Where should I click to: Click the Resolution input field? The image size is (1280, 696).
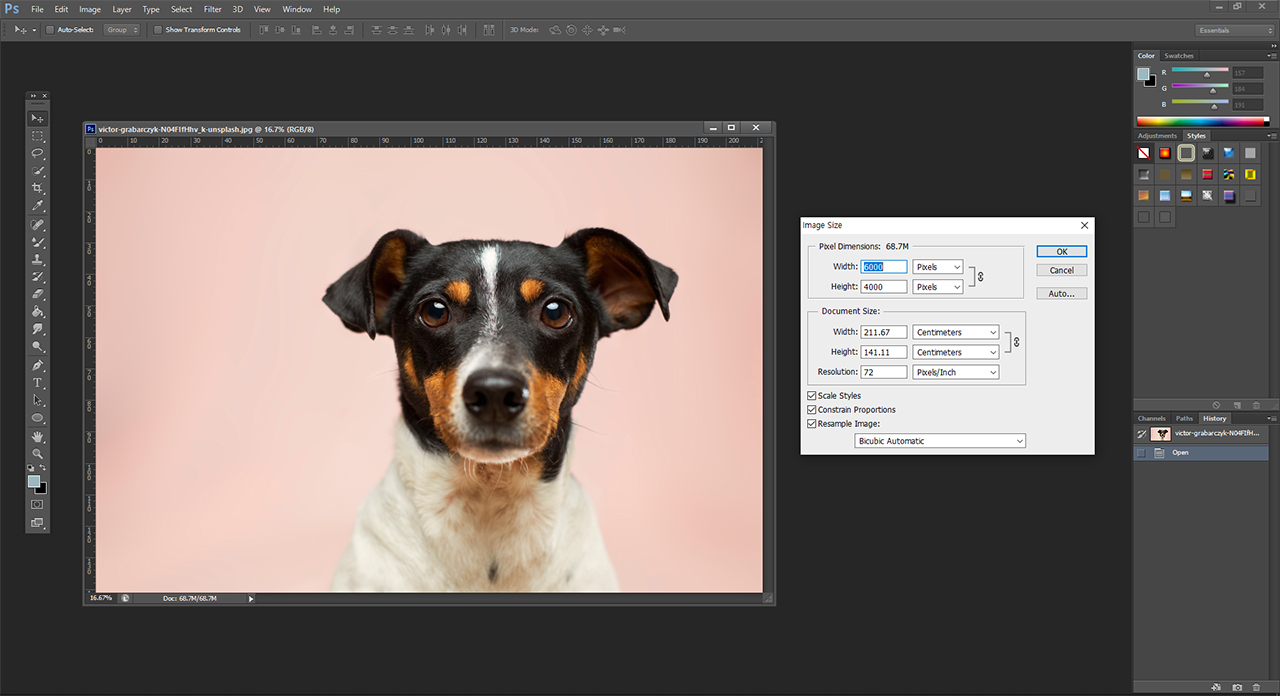point(882,372)
